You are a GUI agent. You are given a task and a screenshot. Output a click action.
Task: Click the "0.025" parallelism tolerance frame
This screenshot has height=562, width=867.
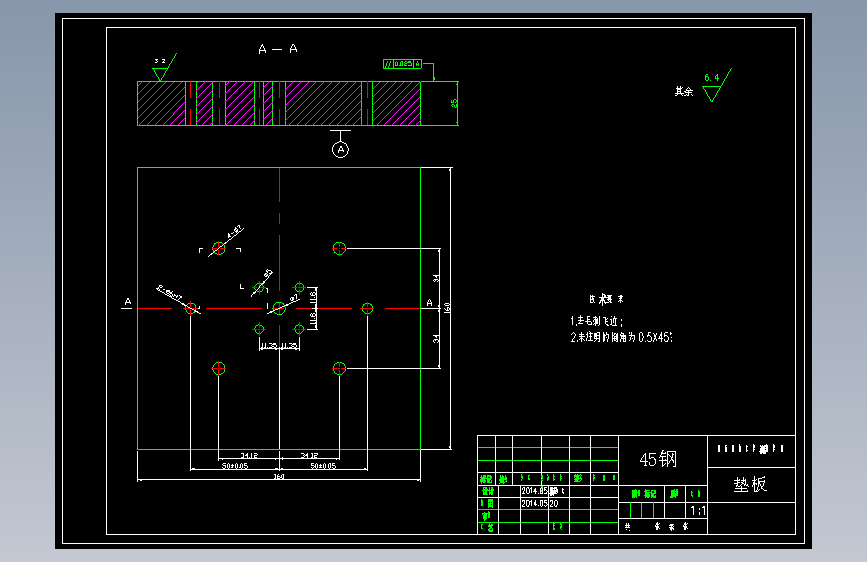403,64
